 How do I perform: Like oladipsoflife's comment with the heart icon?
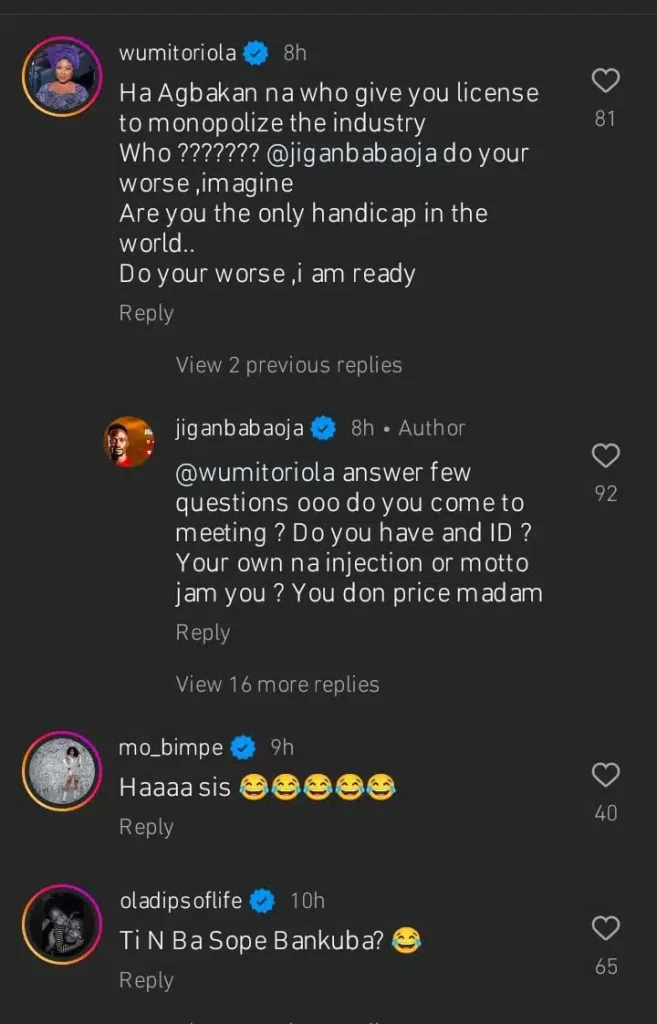tap(606, 928)
